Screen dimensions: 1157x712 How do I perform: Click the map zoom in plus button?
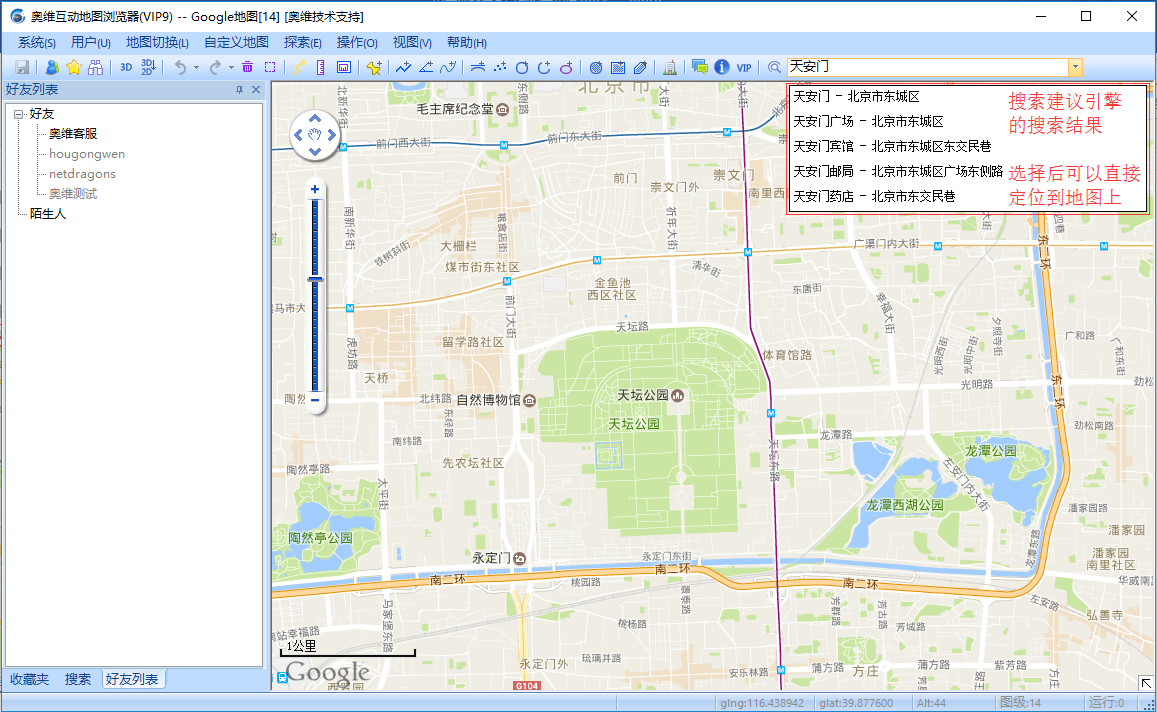coord(315,190)
